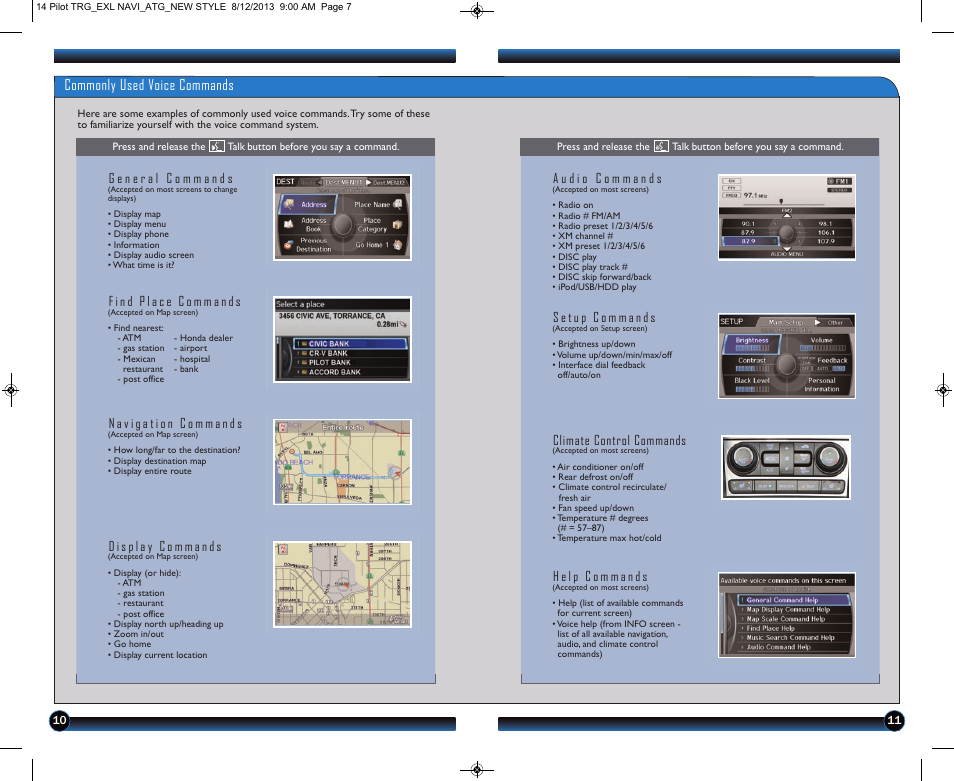Click the 'Honda dealer' list entry
The image size is (954, 781).
[x=206, y=338]
